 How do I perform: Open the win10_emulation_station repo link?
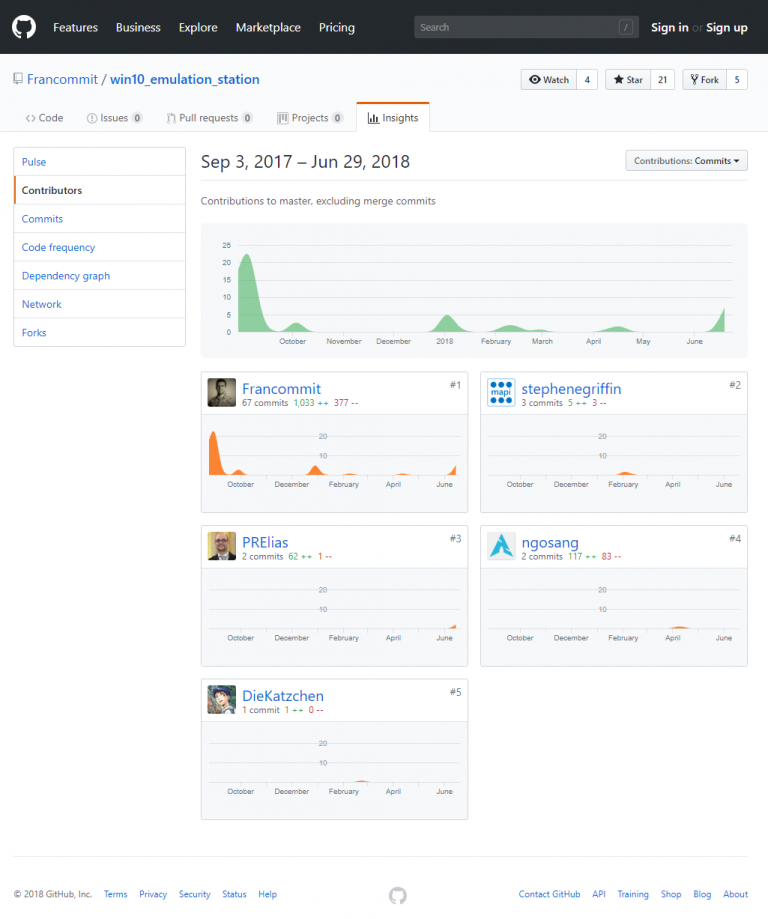tap(185, 79)
